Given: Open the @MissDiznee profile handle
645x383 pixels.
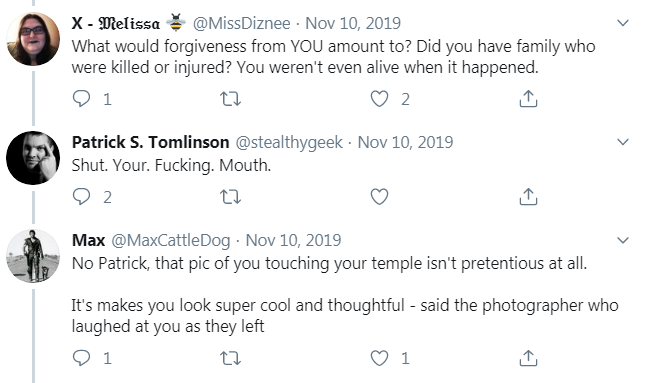Looking at the screenshot, I should coord(241,23).
